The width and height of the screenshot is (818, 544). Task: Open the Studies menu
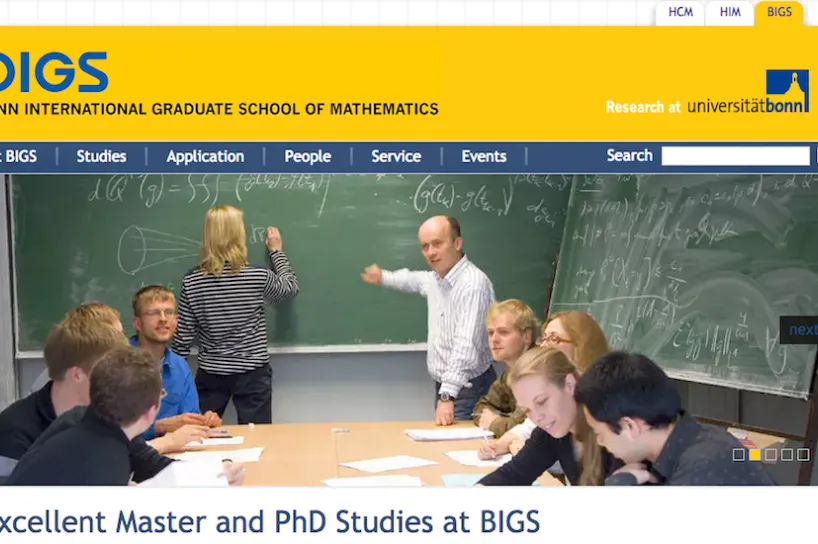(x=101, y=156)
